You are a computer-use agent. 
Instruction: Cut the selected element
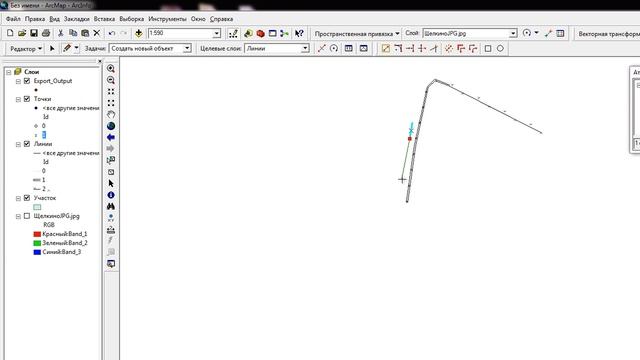(60, 33)
